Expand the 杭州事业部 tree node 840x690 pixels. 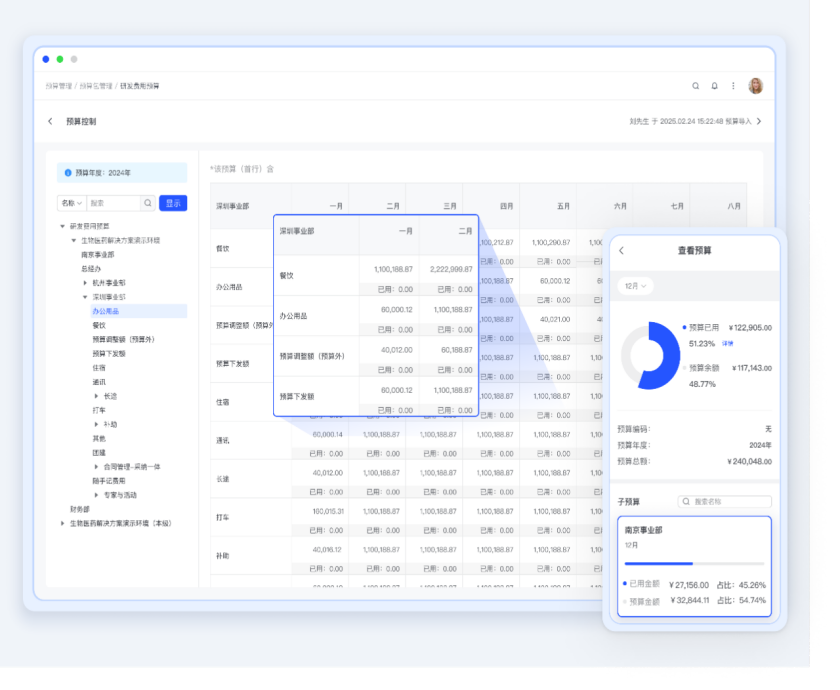click(x=85, y=283)
